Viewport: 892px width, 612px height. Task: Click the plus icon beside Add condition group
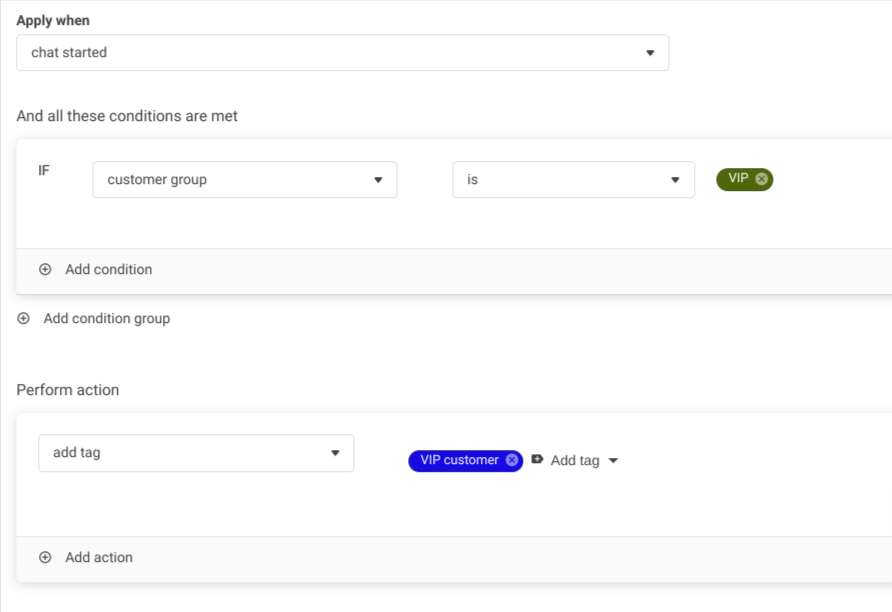coord(23,318)
